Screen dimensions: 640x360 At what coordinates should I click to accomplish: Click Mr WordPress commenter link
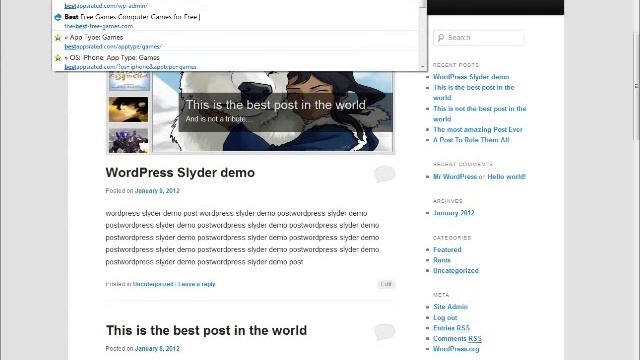coord(455,177)
